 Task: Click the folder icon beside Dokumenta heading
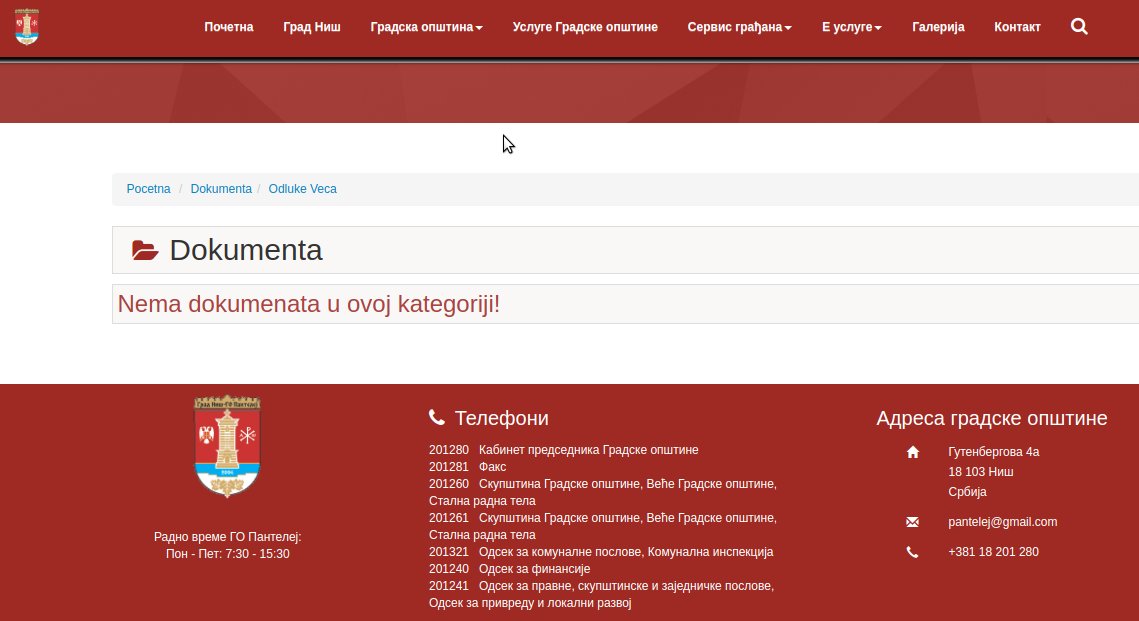145,250
